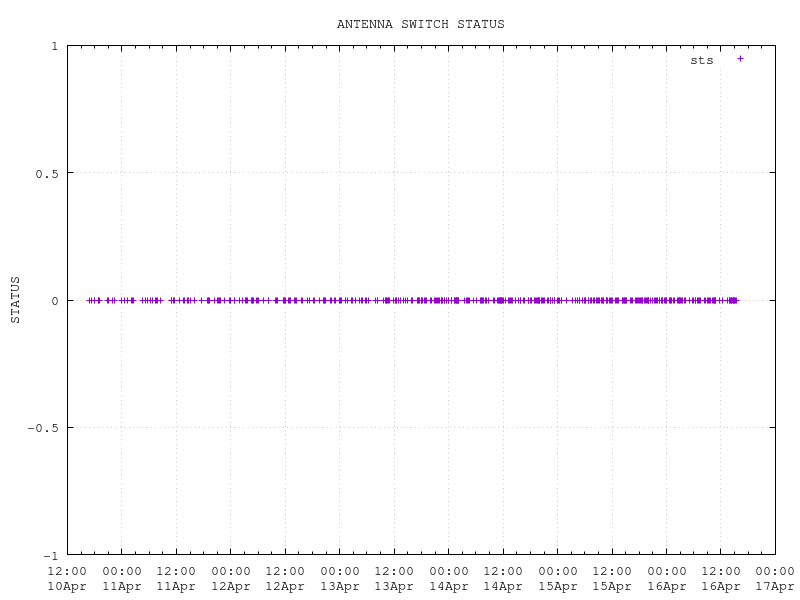Click the 12:00 10Apr x-axis label
This screenshot has width=800, height=600.
click(x=67, y=578)
